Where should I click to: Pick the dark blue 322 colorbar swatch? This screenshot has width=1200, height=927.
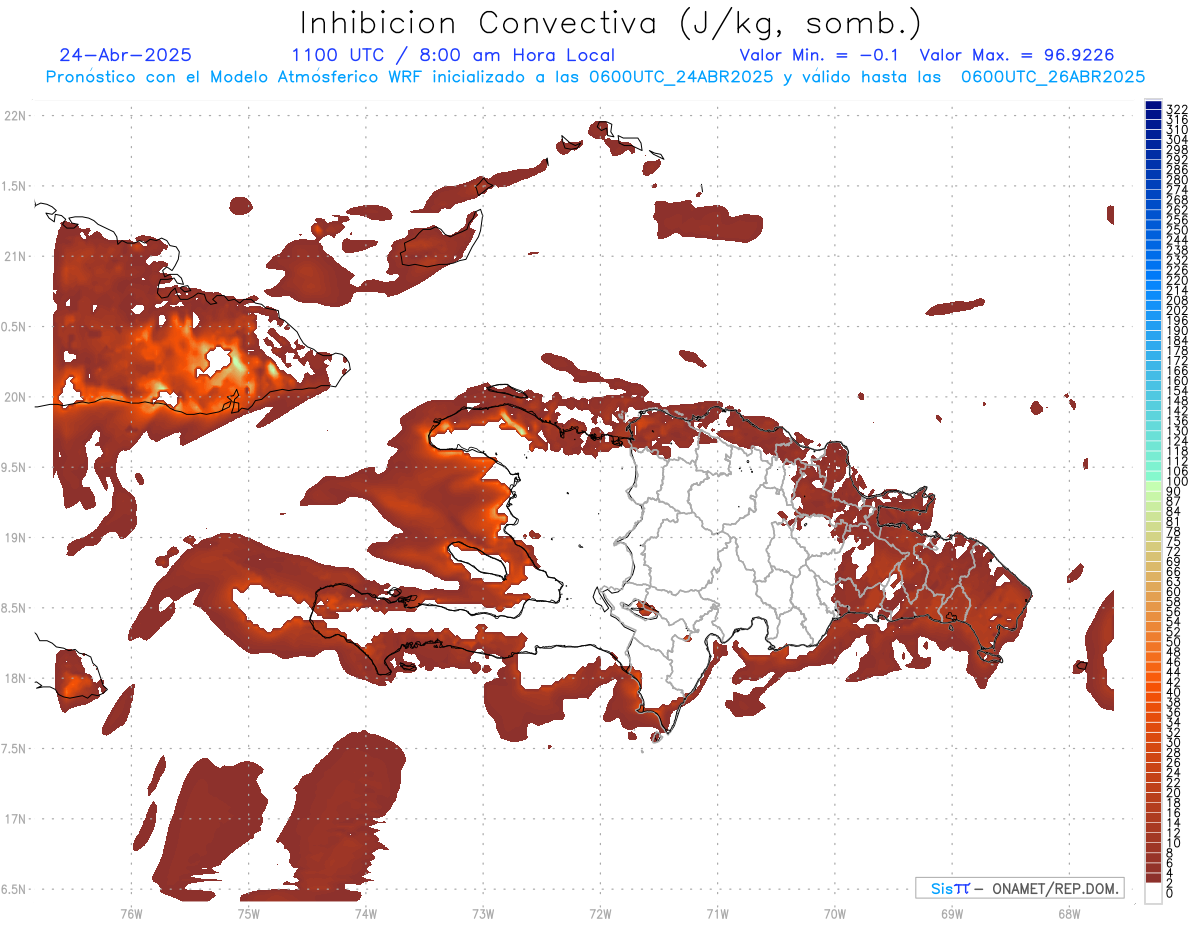click(x=1153, y=107)
